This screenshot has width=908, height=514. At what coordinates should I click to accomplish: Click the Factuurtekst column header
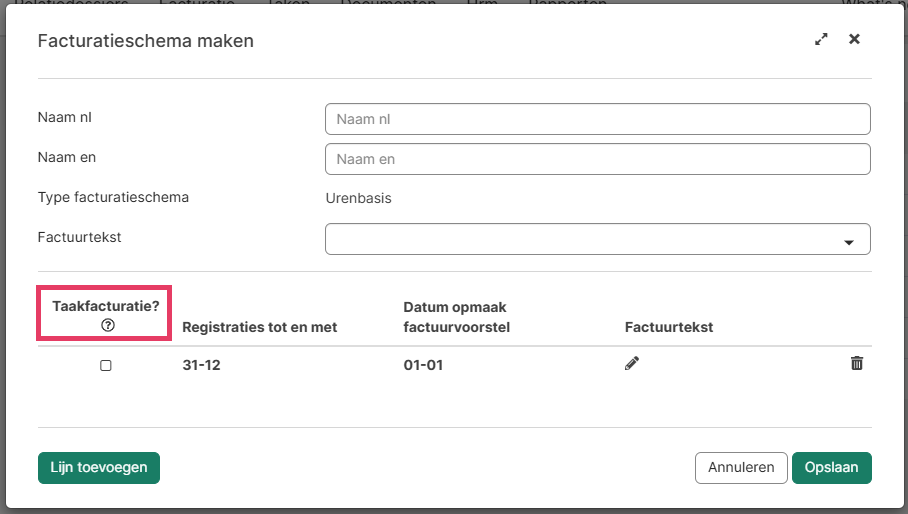click(x=668, y=327)
